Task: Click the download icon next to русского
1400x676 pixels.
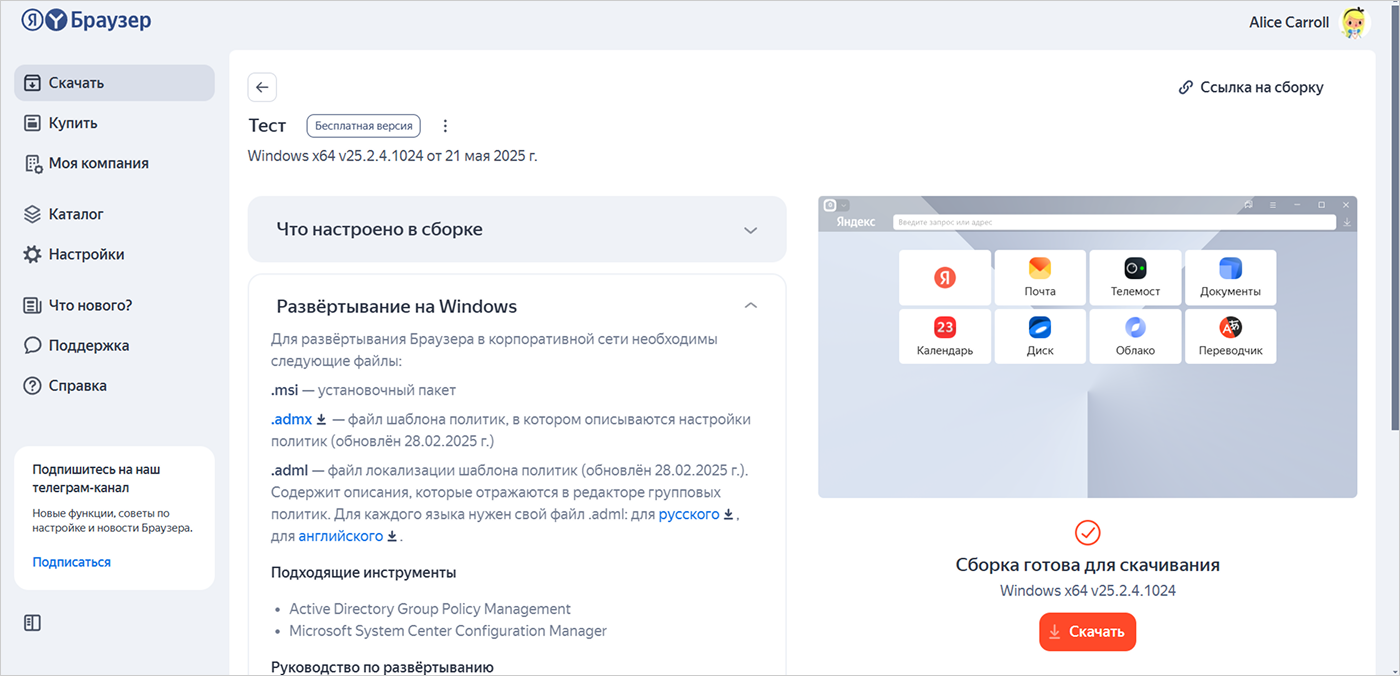Action: pos(729,514)
